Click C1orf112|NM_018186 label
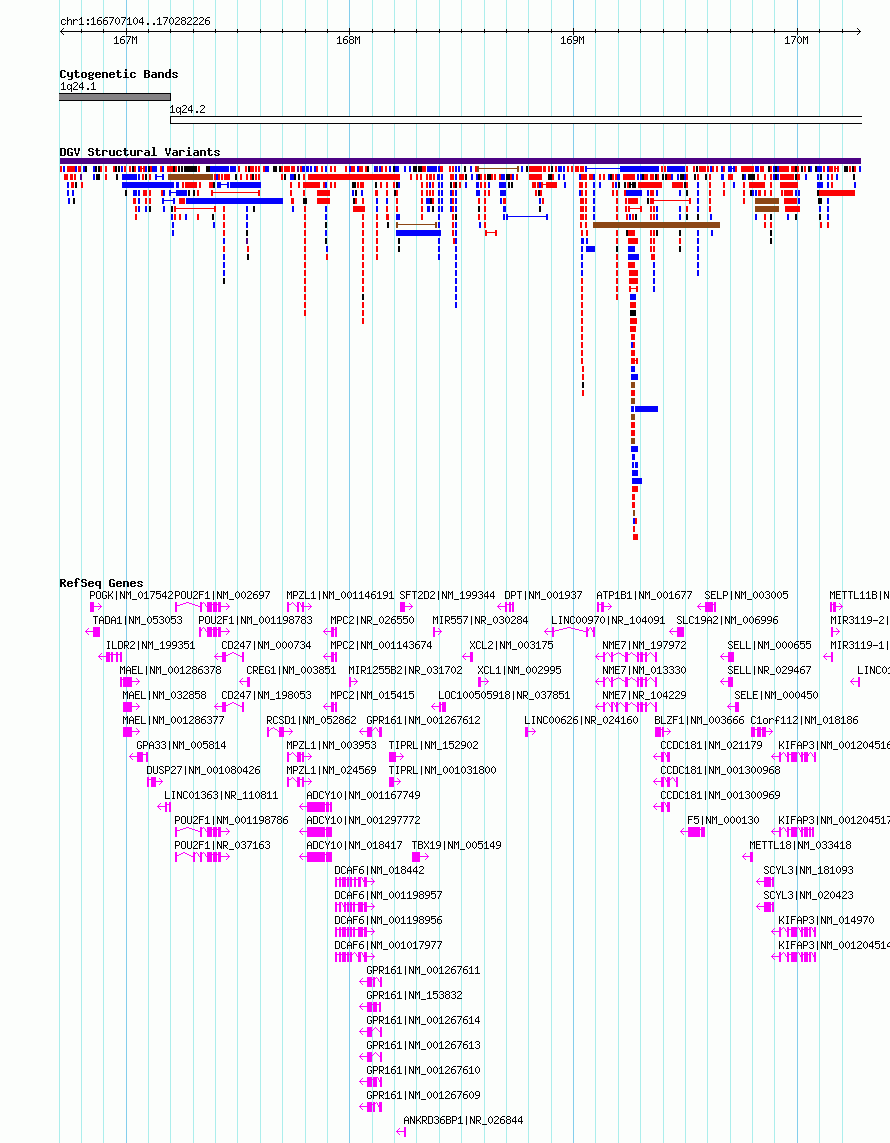Viewport: 890px width, 1143px height. (x=804, y=720)
